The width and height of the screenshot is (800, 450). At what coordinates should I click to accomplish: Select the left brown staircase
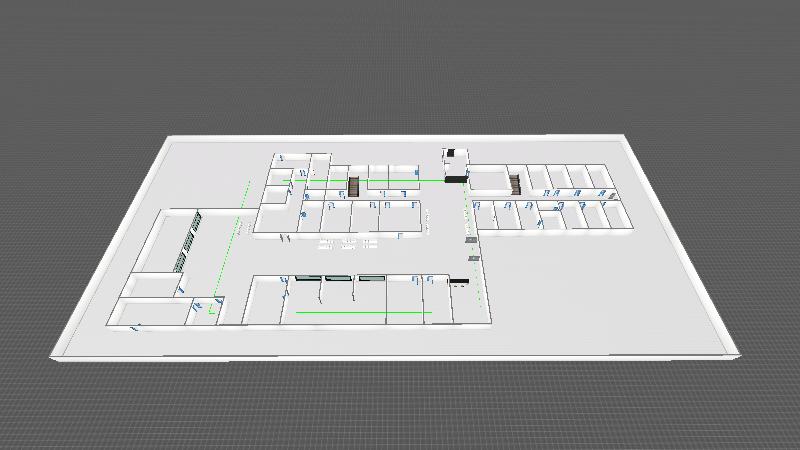pos(353,187)
